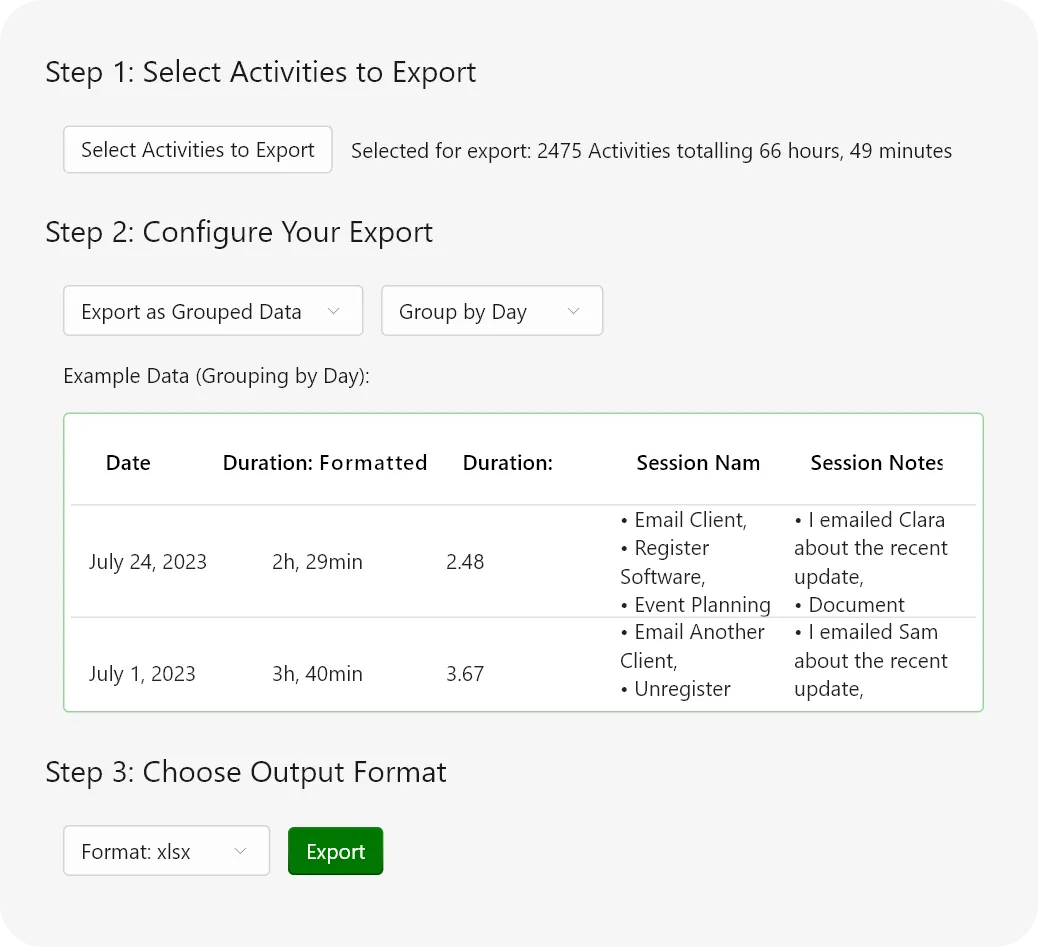
Task: Select the Email Another Client session entry
Action: [692, 646]
